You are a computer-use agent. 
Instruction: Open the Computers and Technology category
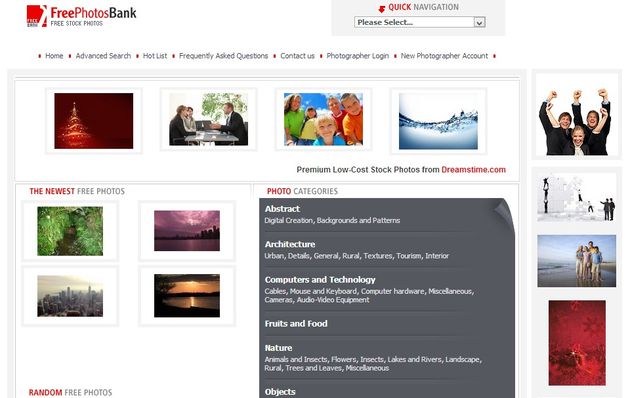click(320, 280)
